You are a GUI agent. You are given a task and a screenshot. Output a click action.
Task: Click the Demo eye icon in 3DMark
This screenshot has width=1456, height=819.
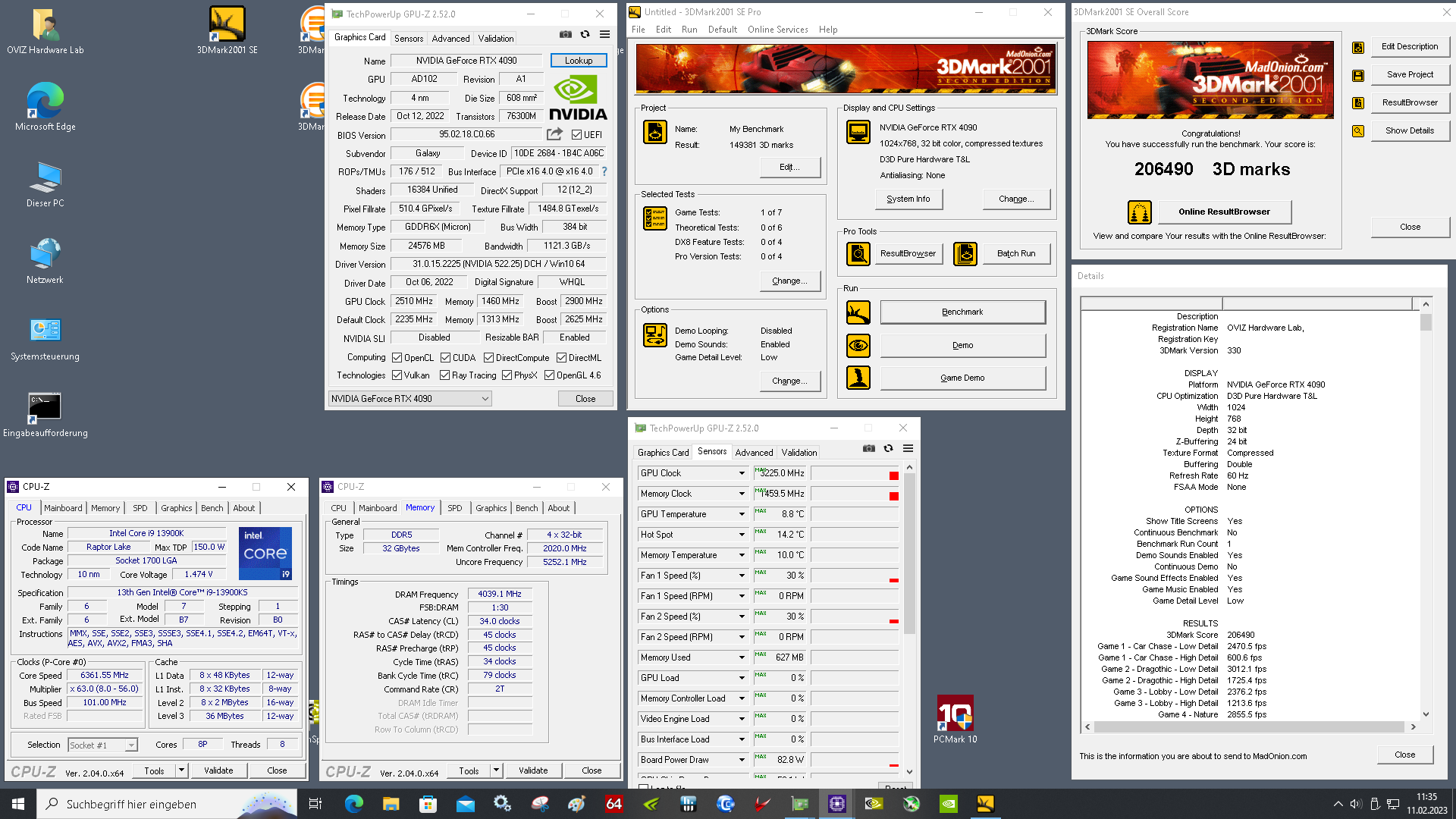click(858, 346)
